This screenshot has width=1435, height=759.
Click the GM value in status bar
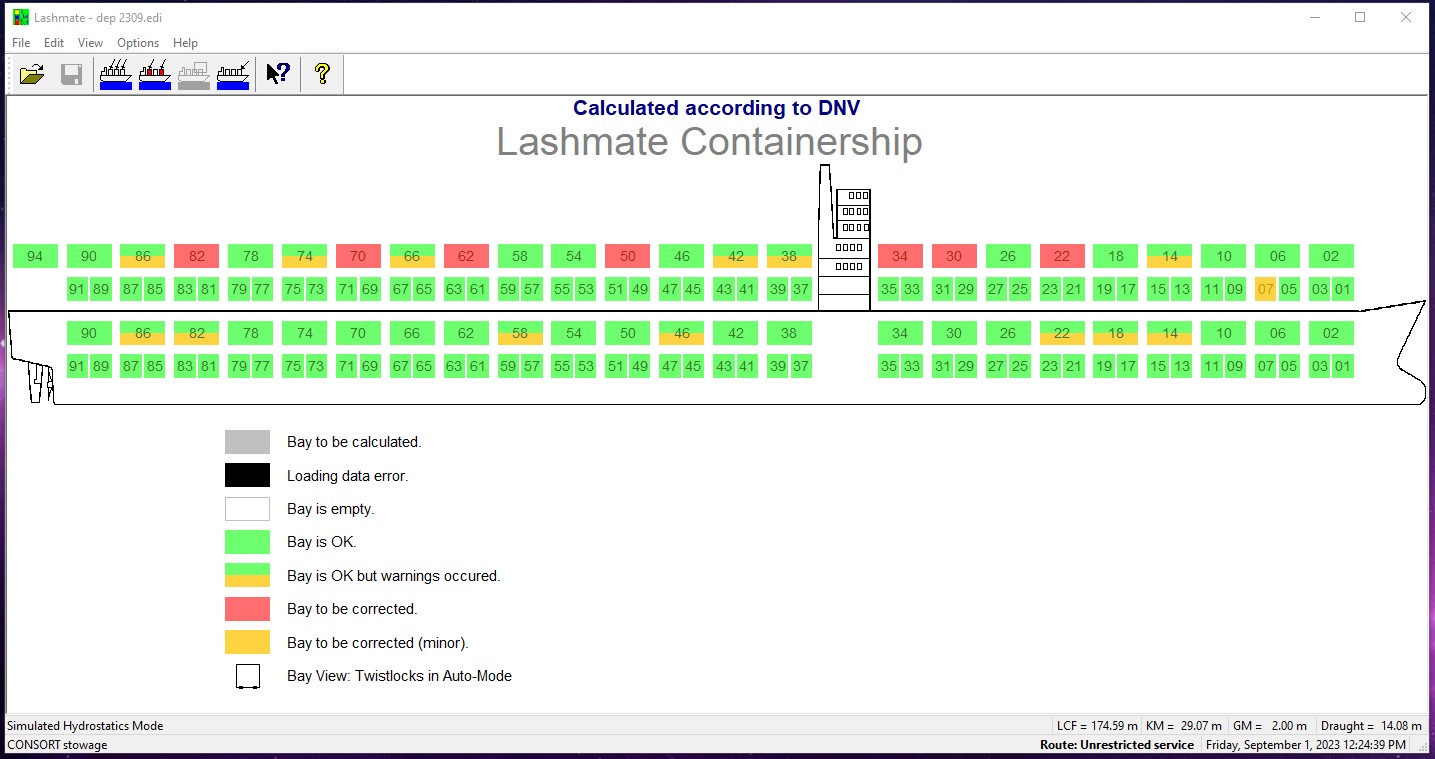tap(1278, 726)
